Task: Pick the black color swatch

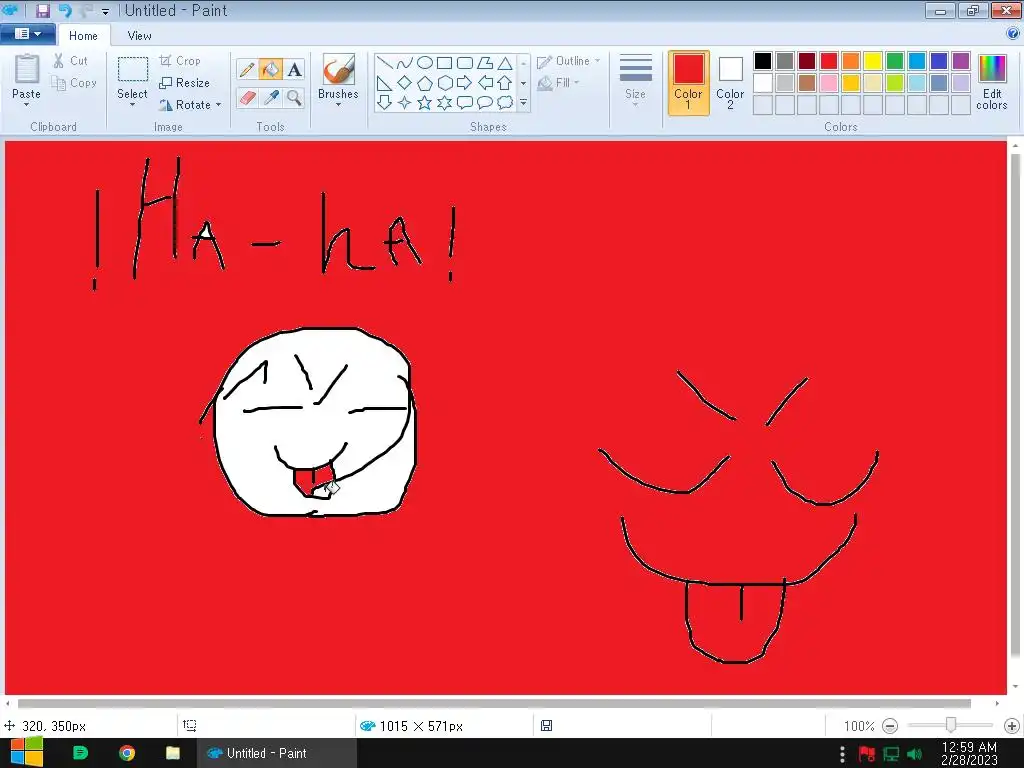Action: point(763,61)
